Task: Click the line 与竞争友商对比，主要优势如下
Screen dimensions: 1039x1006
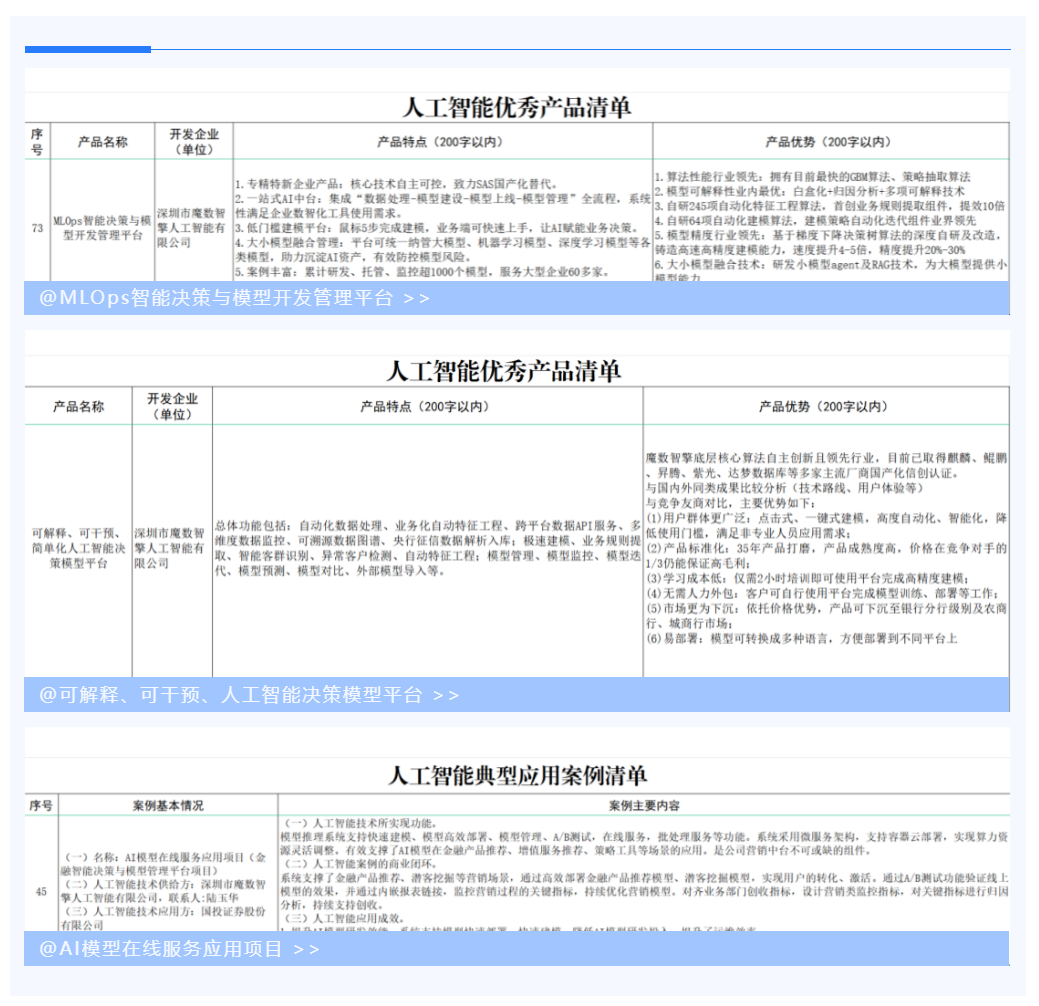Action: pyautogui.click(x=731, y=503)
